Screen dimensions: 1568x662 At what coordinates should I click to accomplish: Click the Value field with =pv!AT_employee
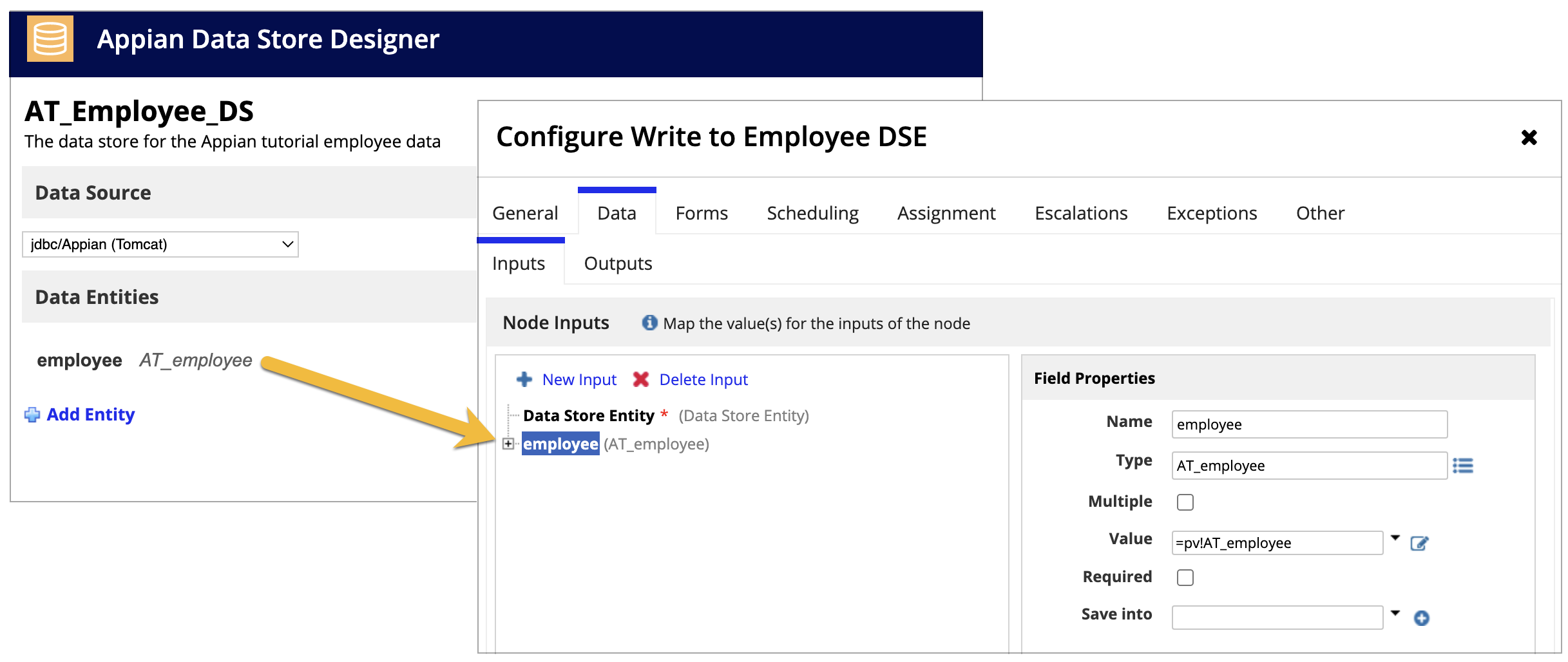click(1277, 543)
